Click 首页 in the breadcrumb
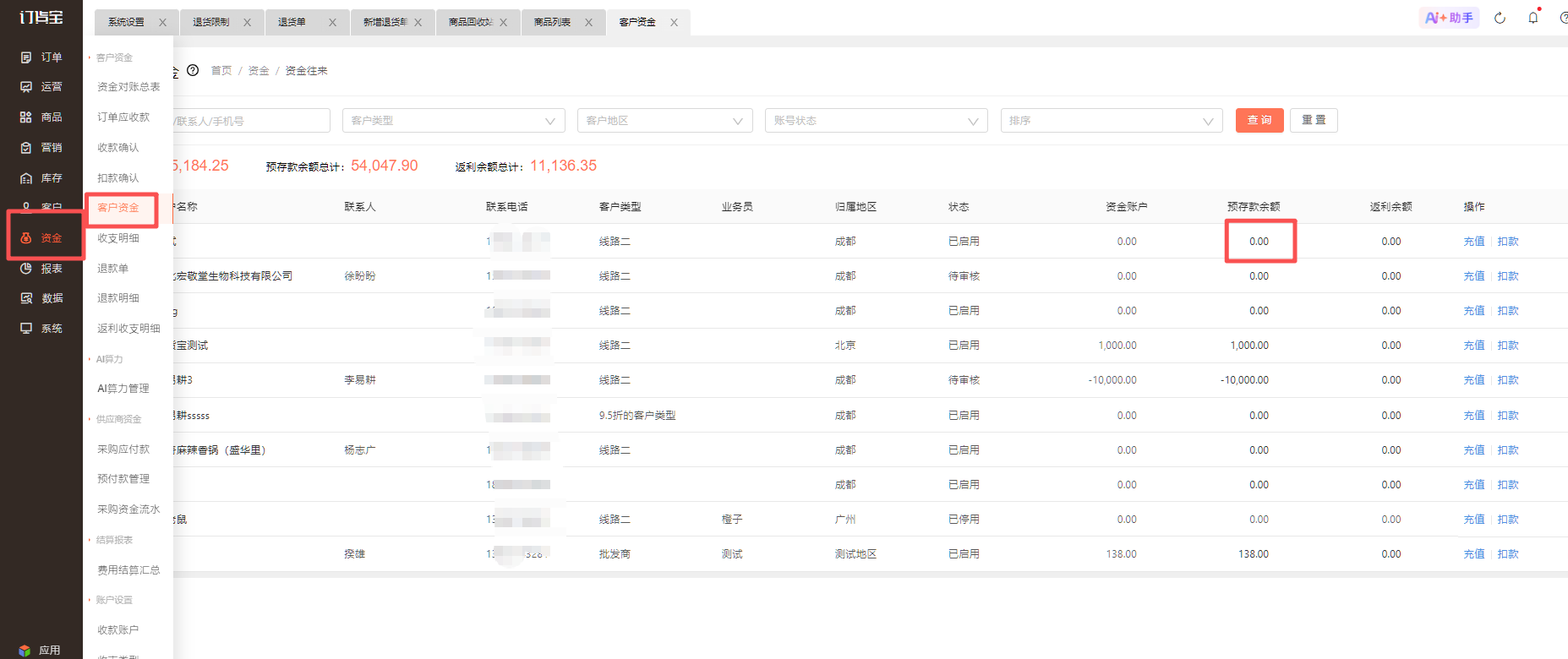 pos(221,71)
